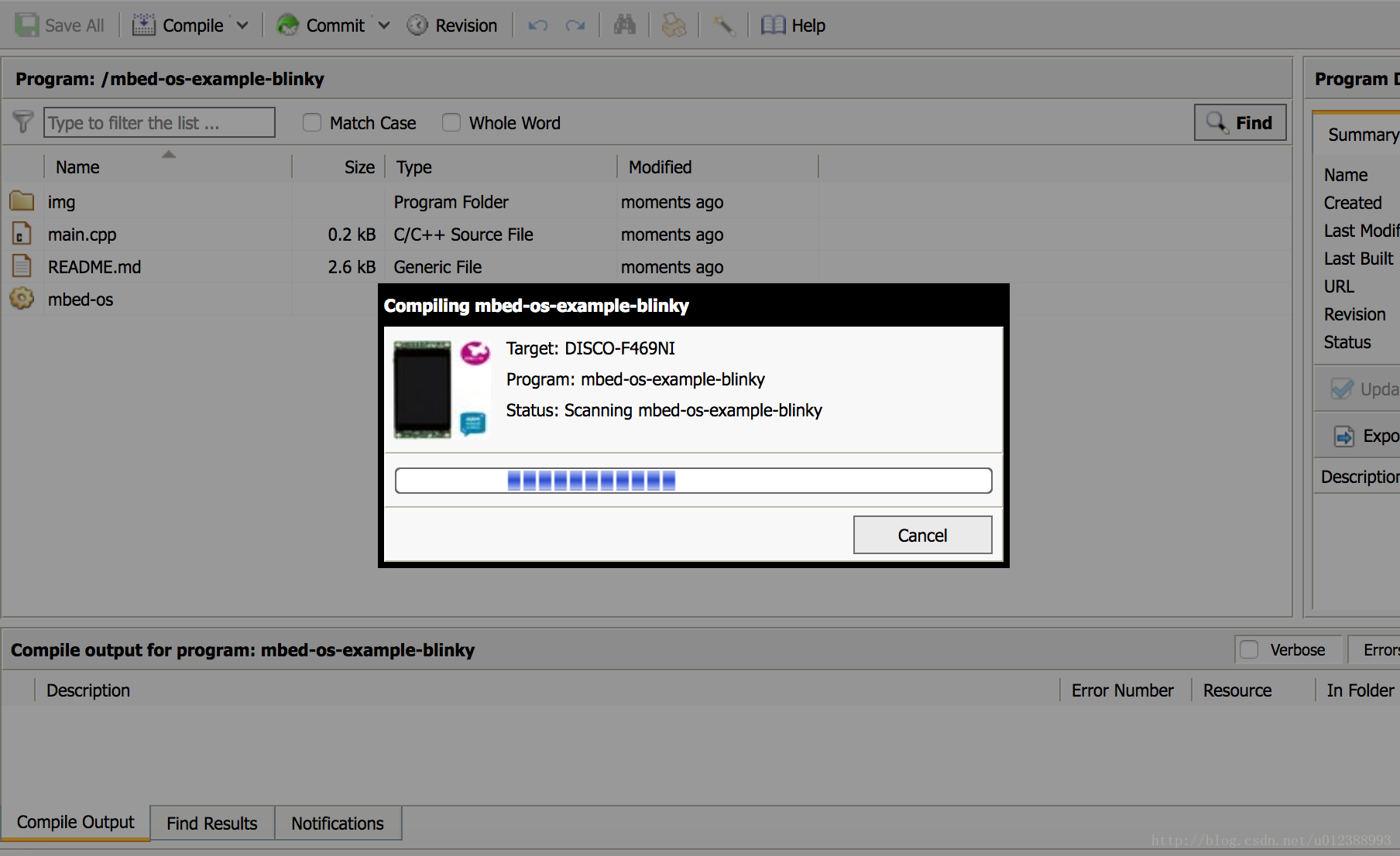Select the mbed-os library name

coord(81,300)
